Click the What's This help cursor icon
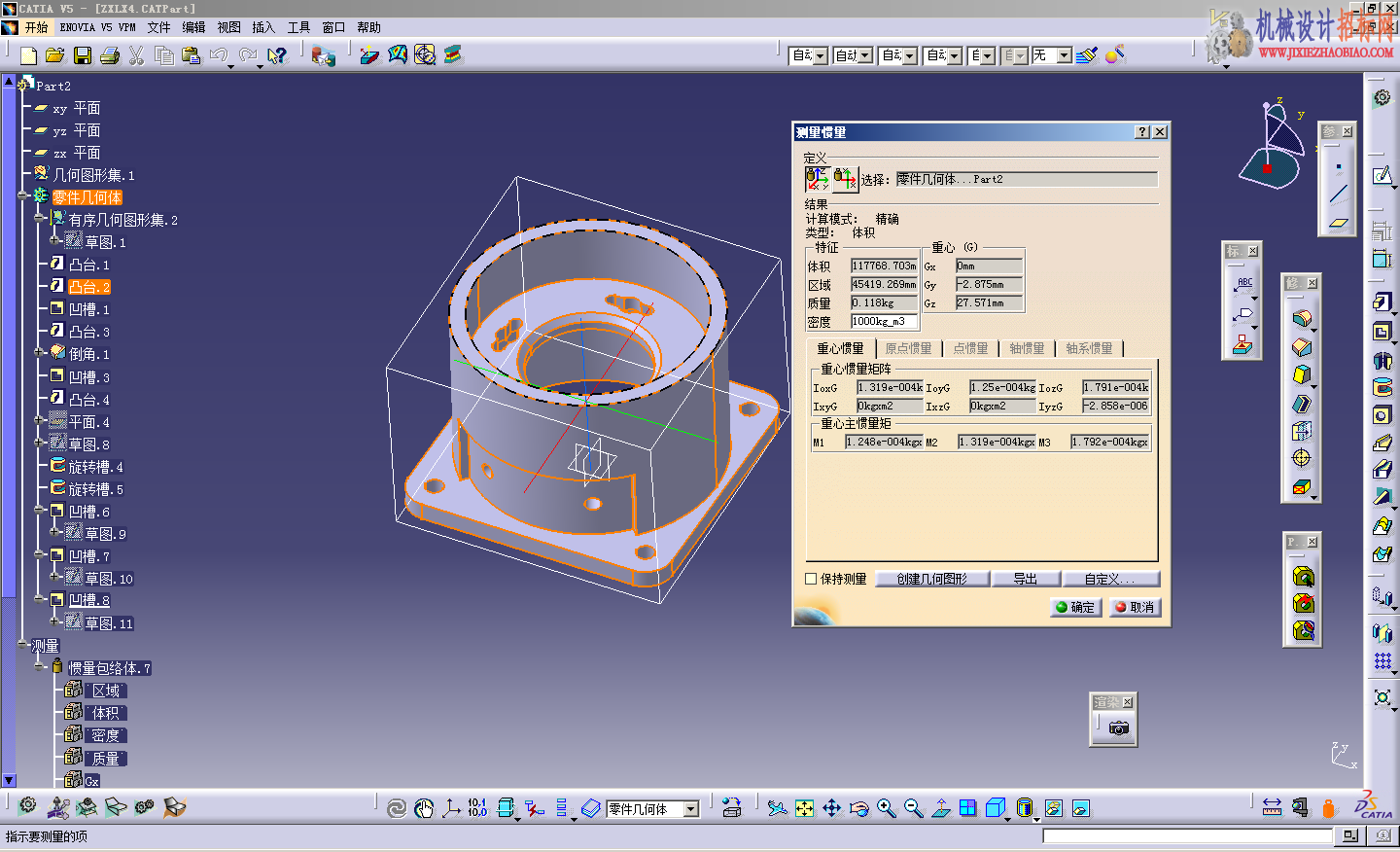This screenshot has height=852, width=1400. [277, 55]
